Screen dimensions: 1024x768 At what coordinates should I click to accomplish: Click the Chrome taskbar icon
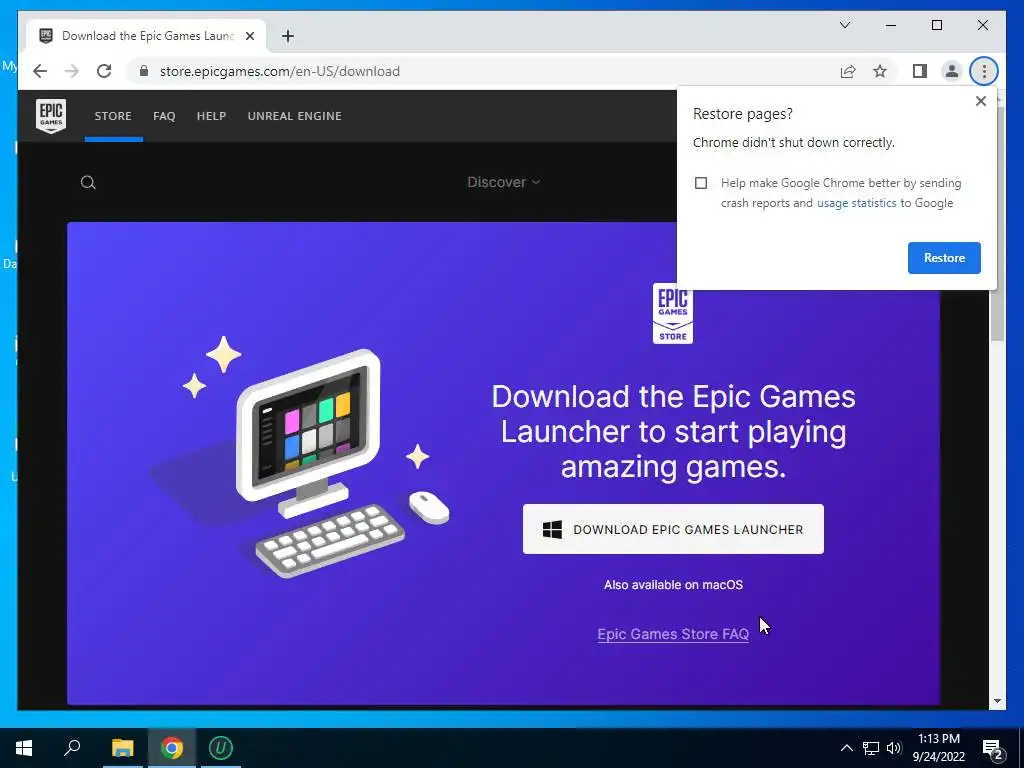[172, 748]
